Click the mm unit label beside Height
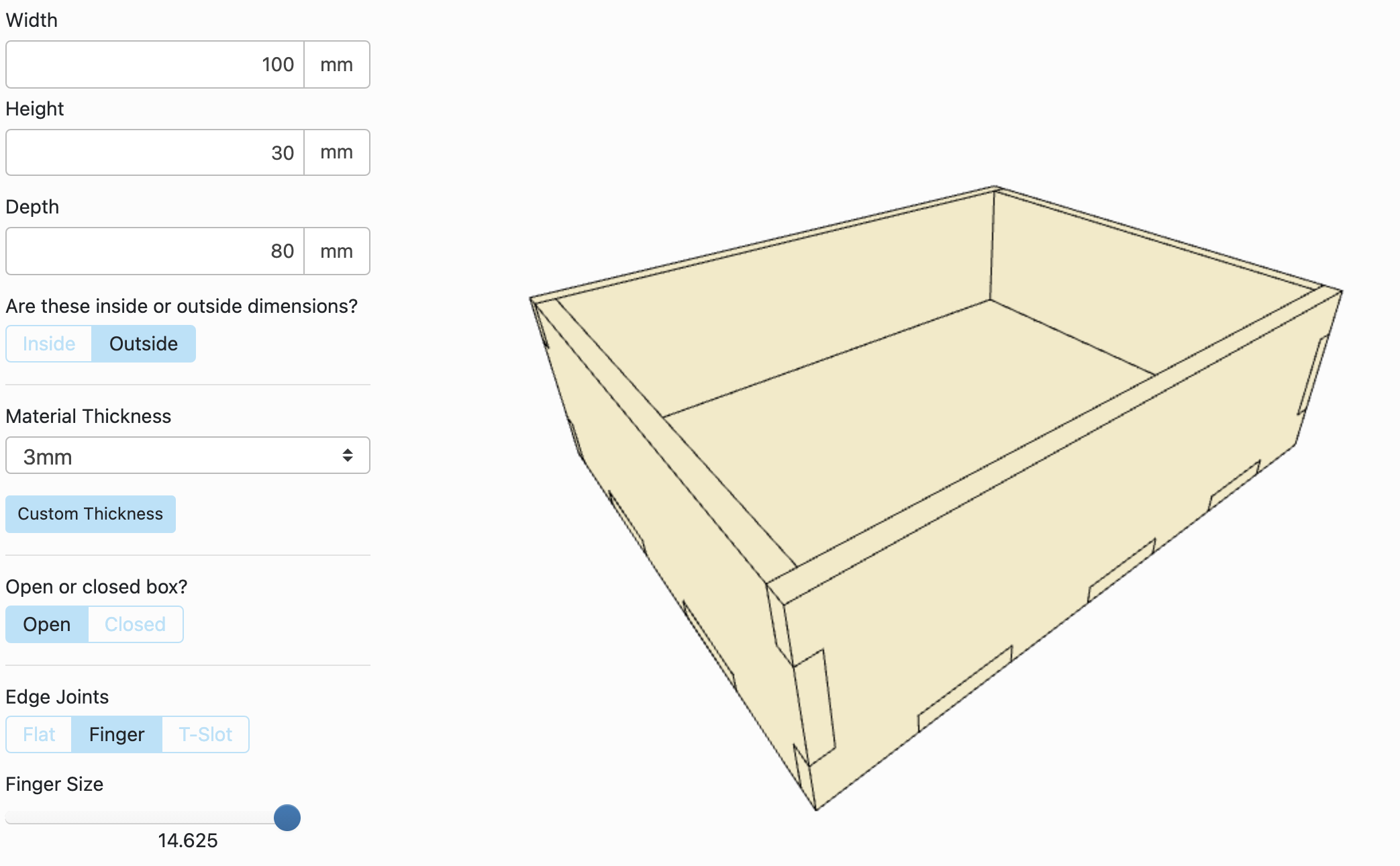The image size is (1400, 866). coord(337,152)
